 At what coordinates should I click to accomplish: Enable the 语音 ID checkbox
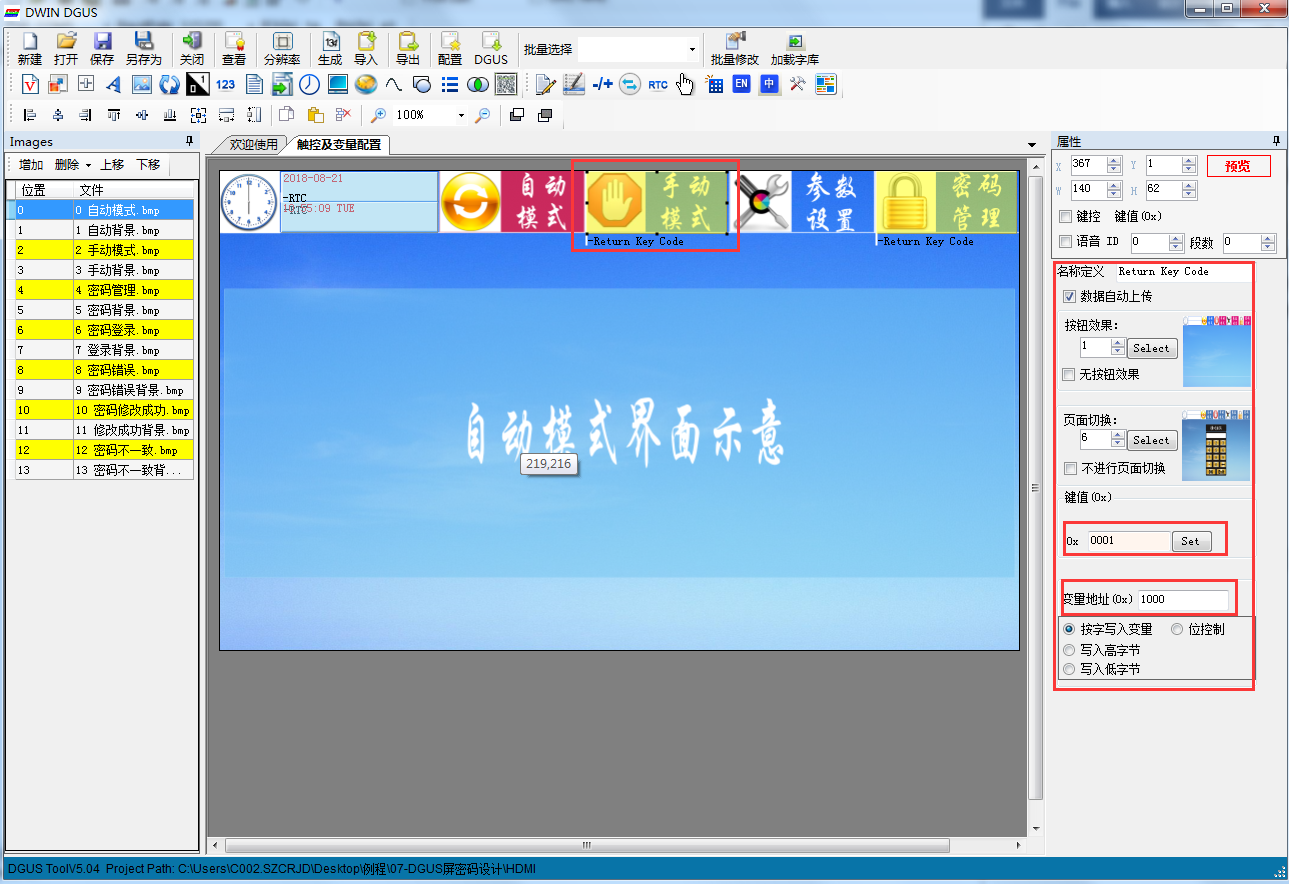[1066, 242]
